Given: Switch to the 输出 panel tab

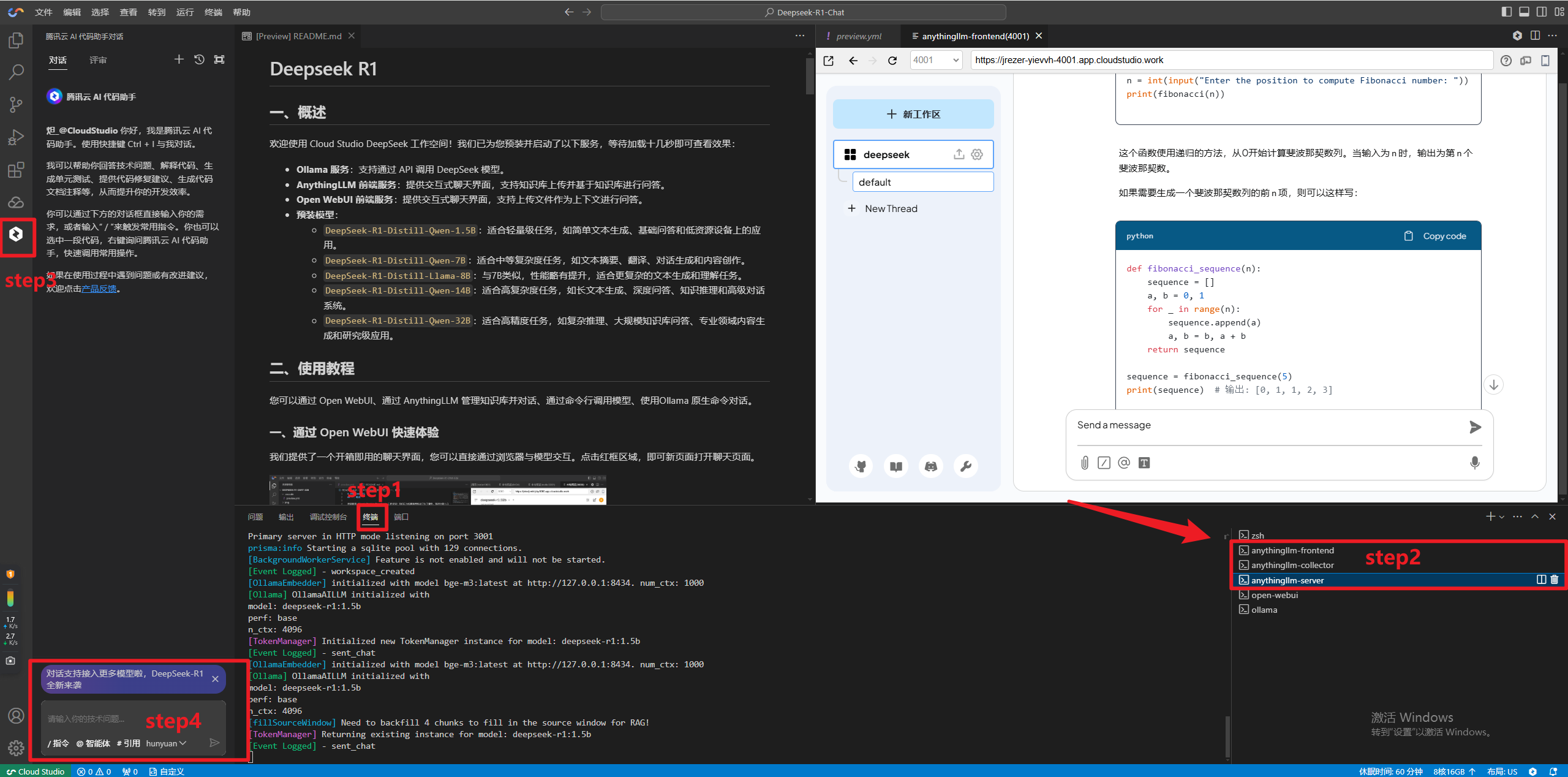Looking at the screenshot, I should [286, 517].
